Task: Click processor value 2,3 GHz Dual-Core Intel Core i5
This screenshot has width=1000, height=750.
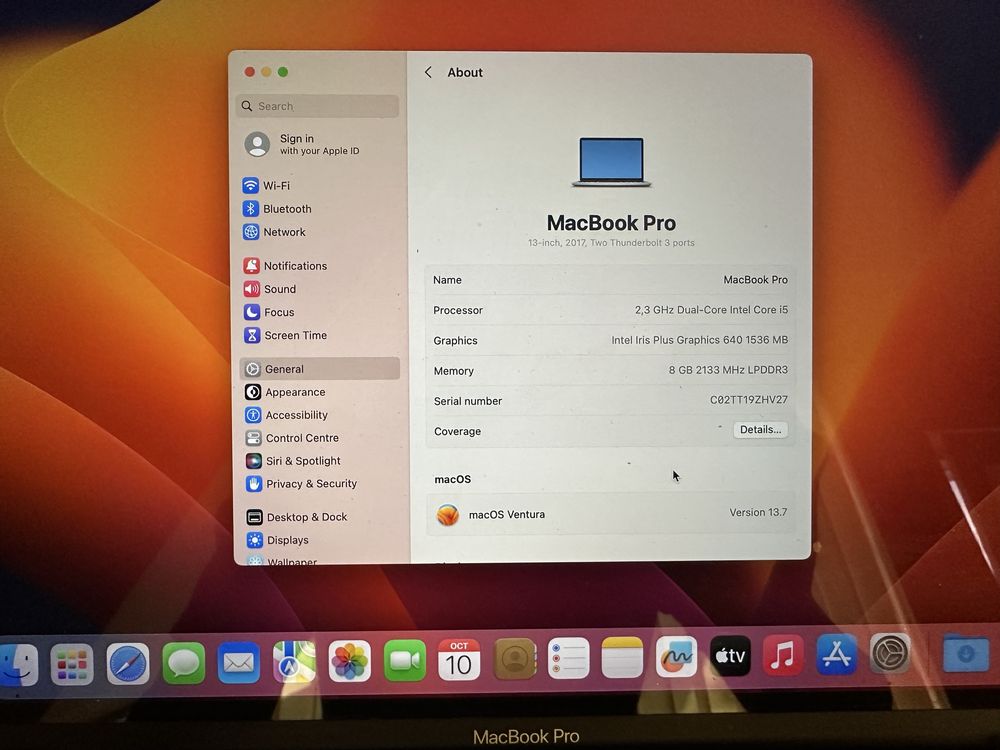Action: coord(711,309)
